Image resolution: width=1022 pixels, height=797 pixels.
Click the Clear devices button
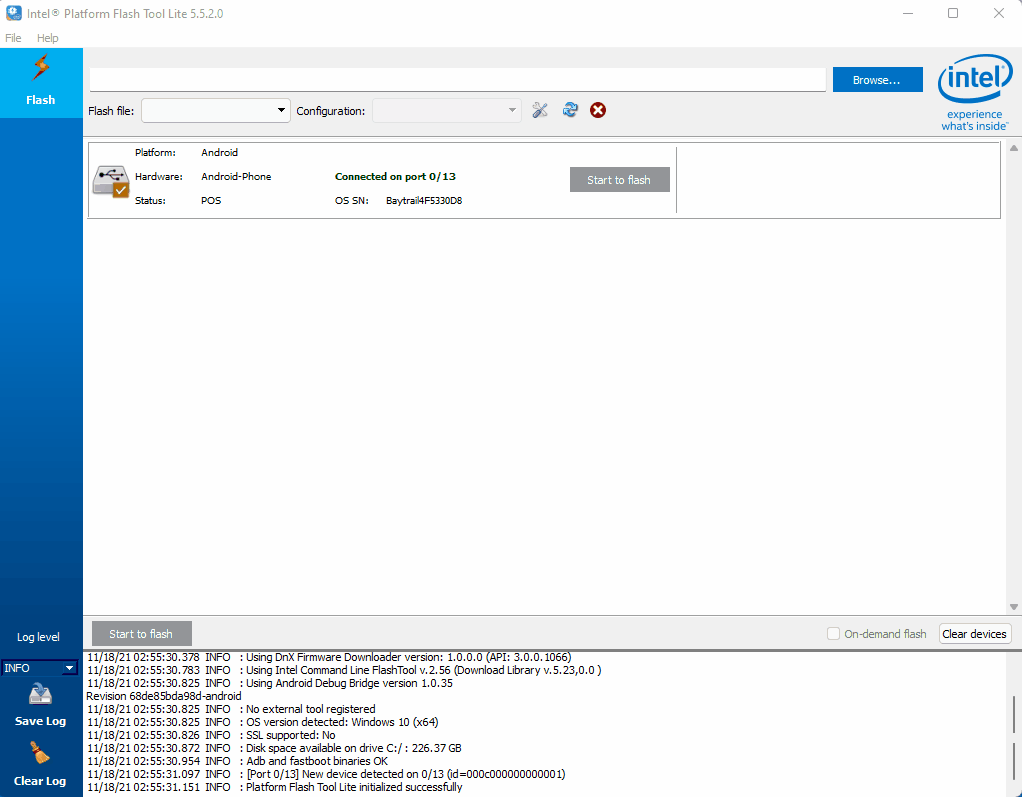tap(974, 633)
